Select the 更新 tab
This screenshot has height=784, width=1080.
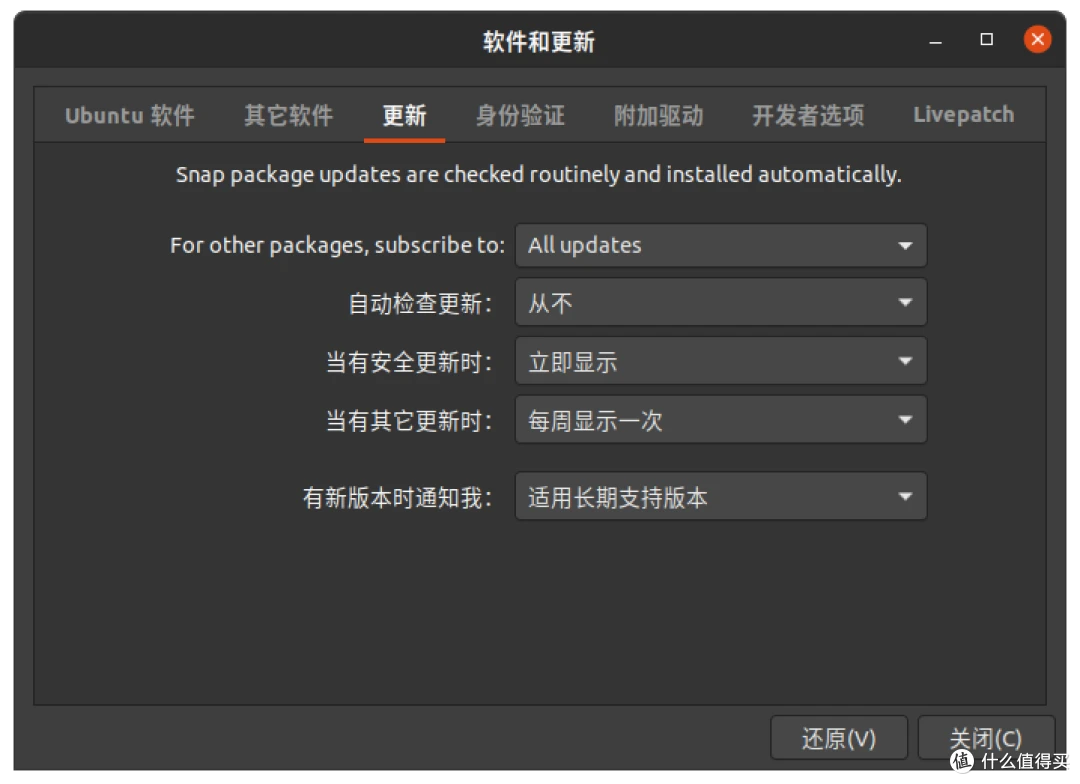click(x=404, y=114)
